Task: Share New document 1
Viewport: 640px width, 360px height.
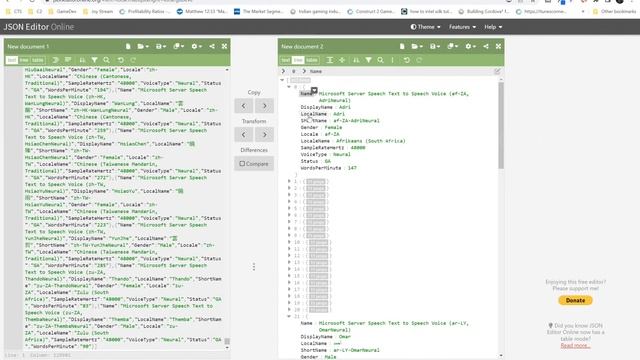Action: [212, 47]
